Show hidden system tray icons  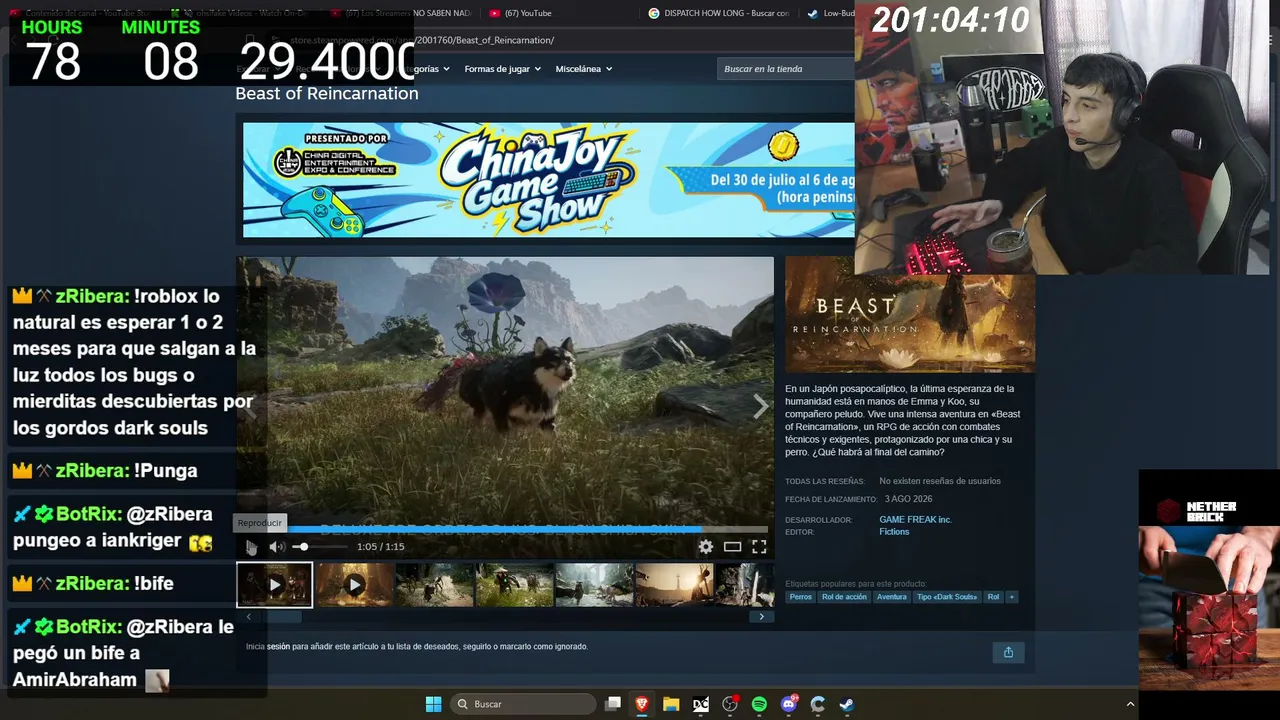point(1131,704)
